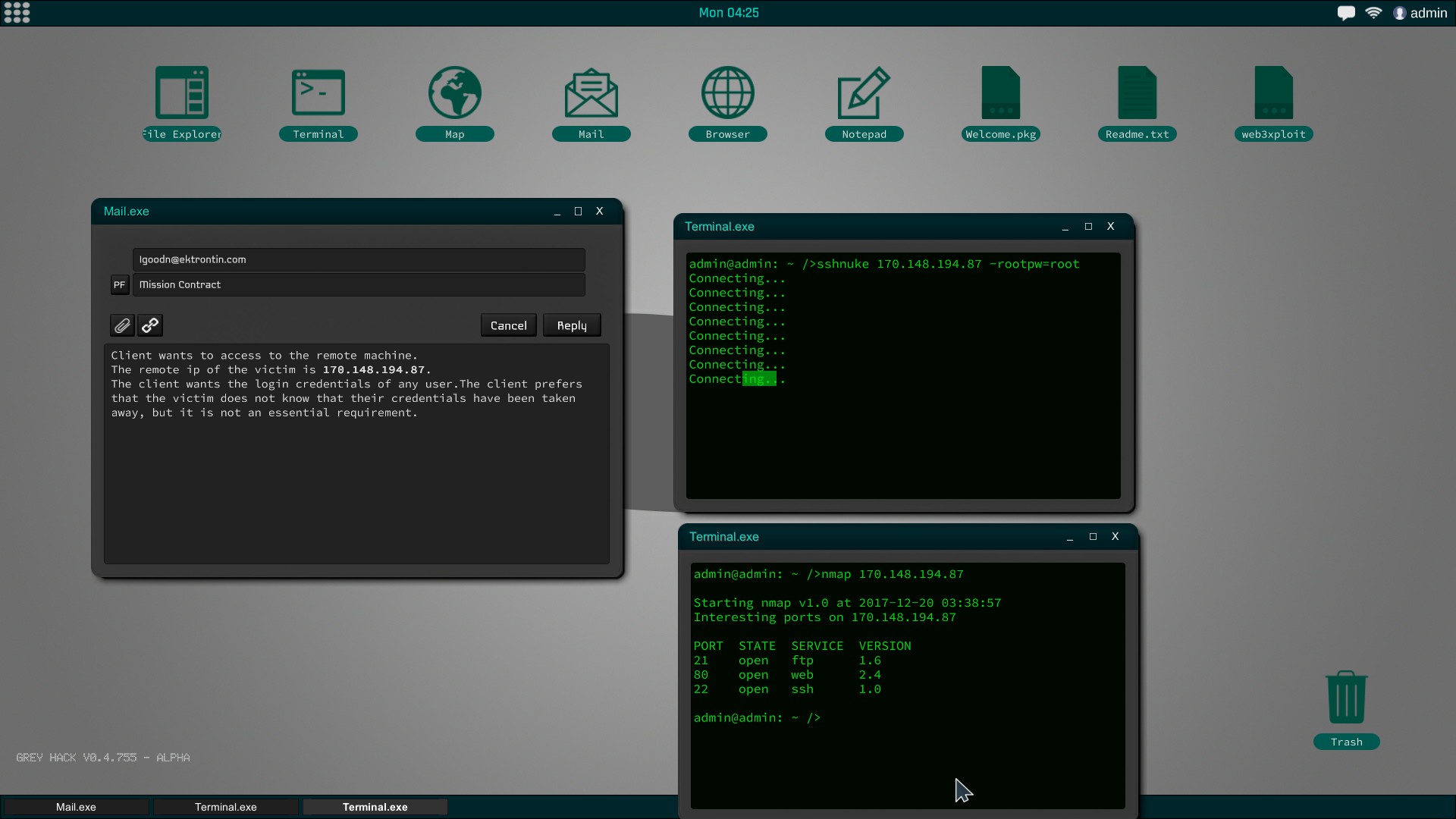Insert a link with the chain icon
This screenshot has width=1456, height=819.
tap(149, 325)
